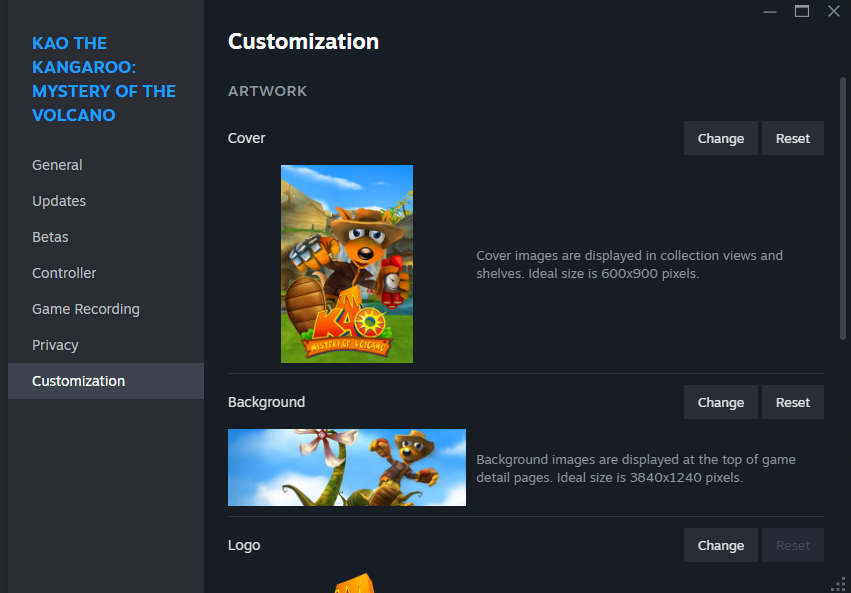
Task: Switch to the Updates tab
Action: click(x=59, y=201)
